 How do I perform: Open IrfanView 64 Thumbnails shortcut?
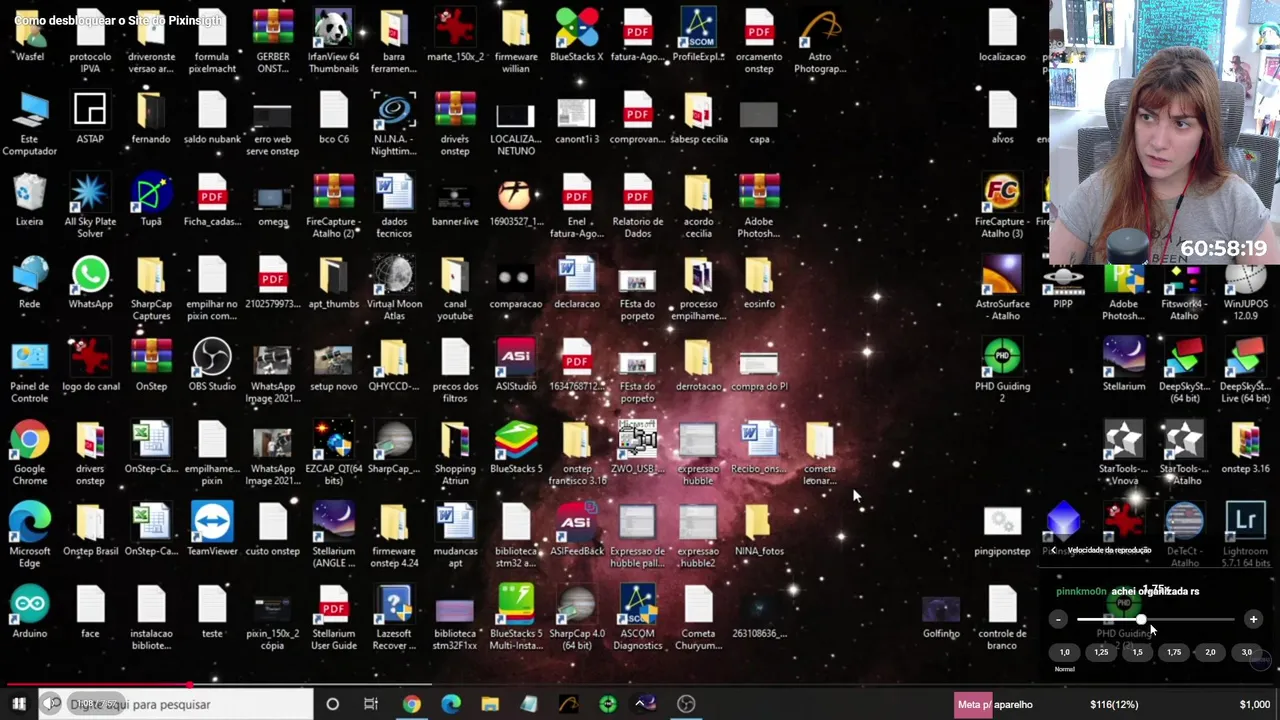333,42
